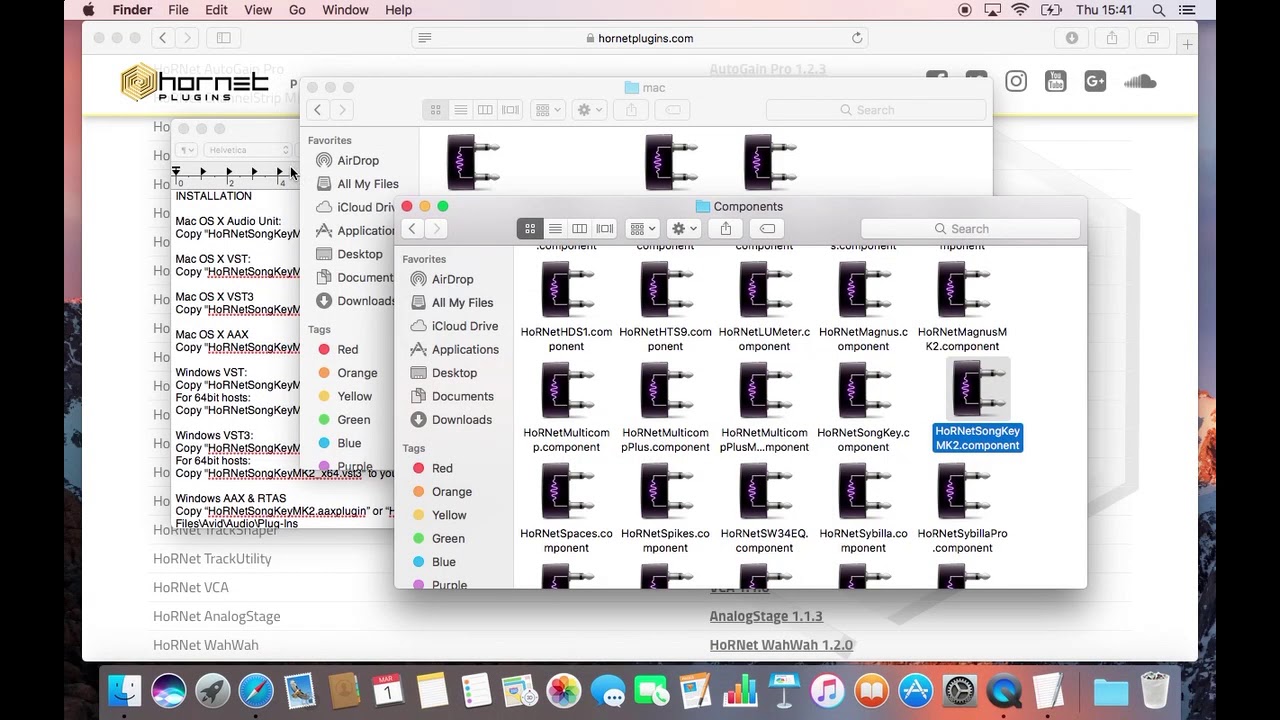Select HoRNetMagnusMK2.component file
The image size is (1280, 720).
pyautogui.click(x=962, y=305)
